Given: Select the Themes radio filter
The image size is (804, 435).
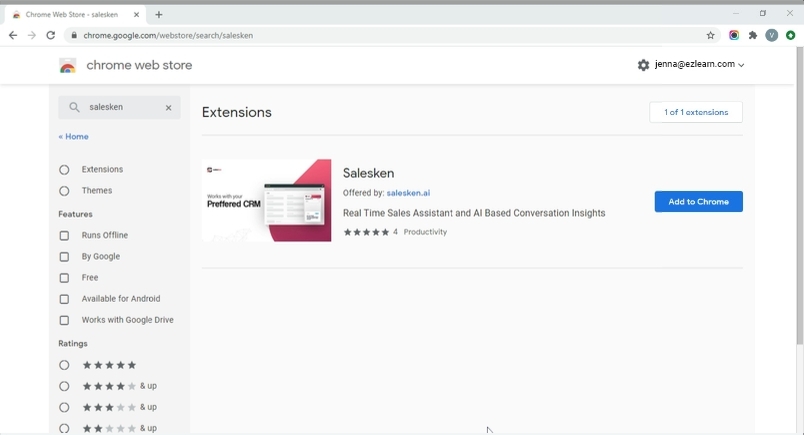Looking at the screenshot, I should click(64, 191).
